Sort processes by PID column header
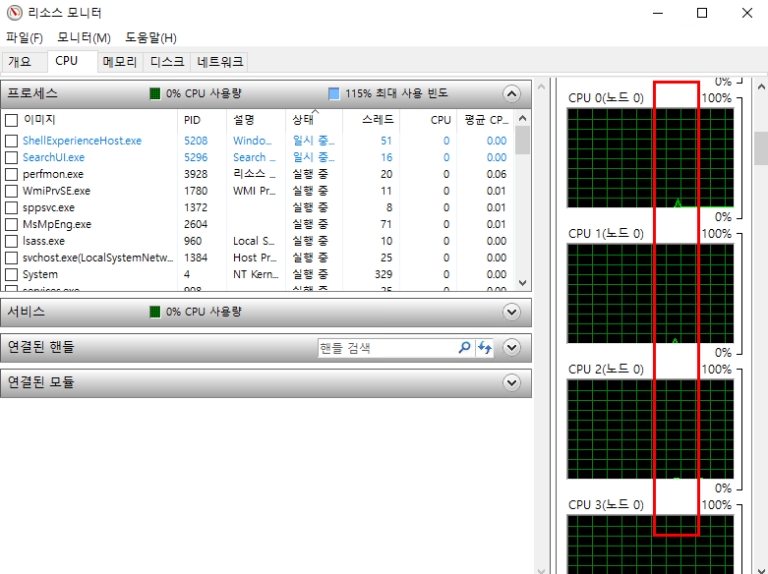Screen dimensions: 768x574 (x=192, y=120)
